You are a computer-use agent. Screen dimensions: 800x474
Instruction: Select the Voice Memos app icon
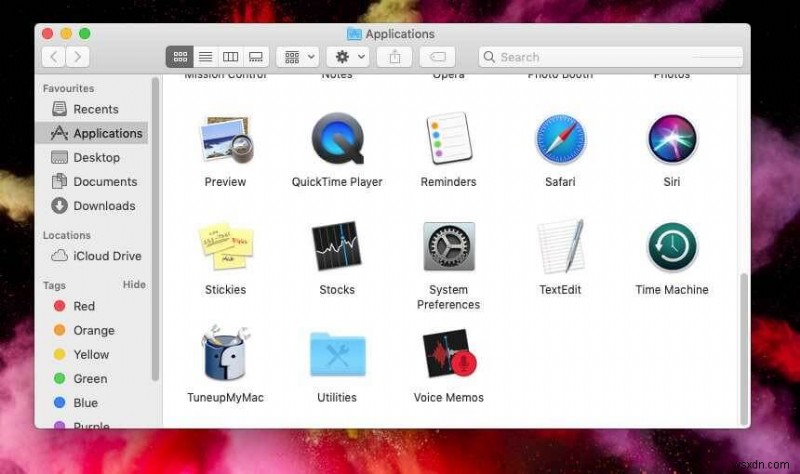click(x=449, y=353)
